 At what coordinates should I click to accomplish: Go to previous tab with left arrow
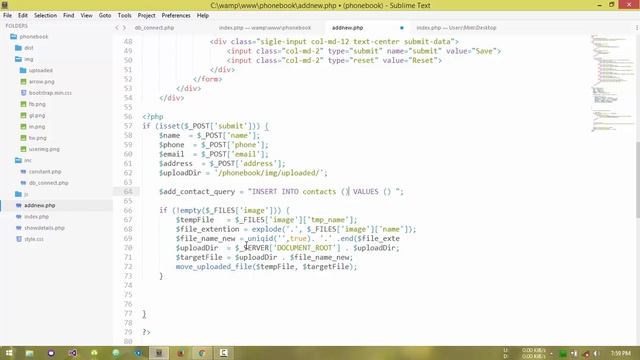coord(117,28)
